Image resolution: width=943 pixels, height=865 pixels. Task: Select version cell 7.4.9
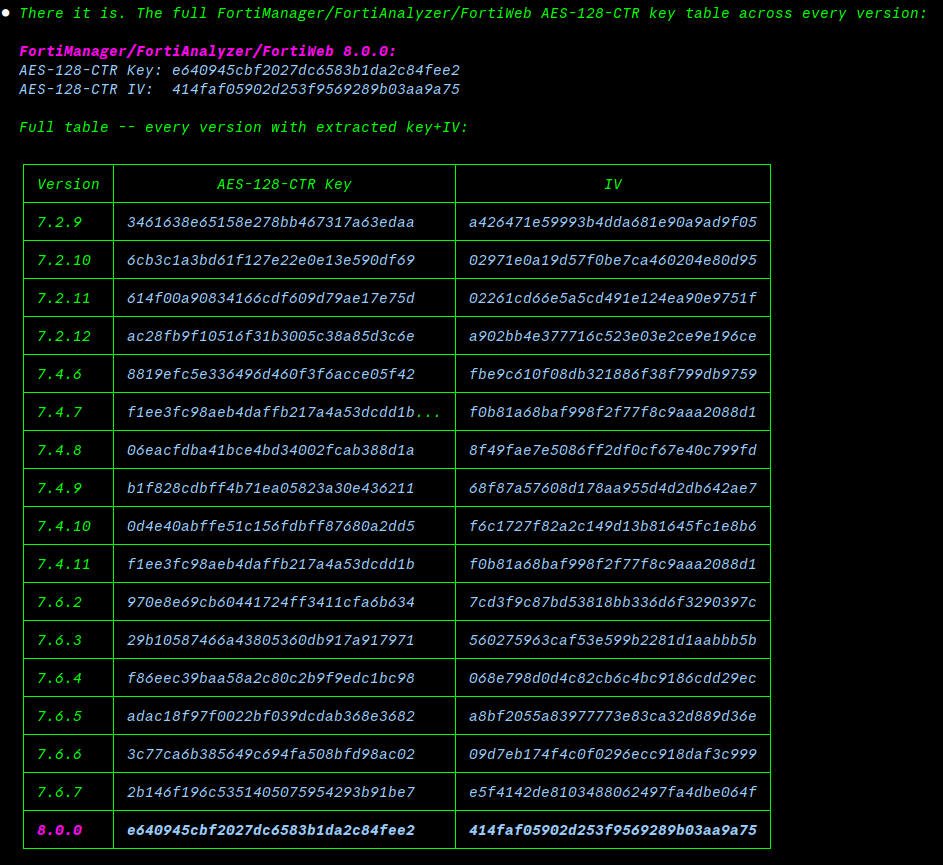pyautogui.click(x=60, y=488)
